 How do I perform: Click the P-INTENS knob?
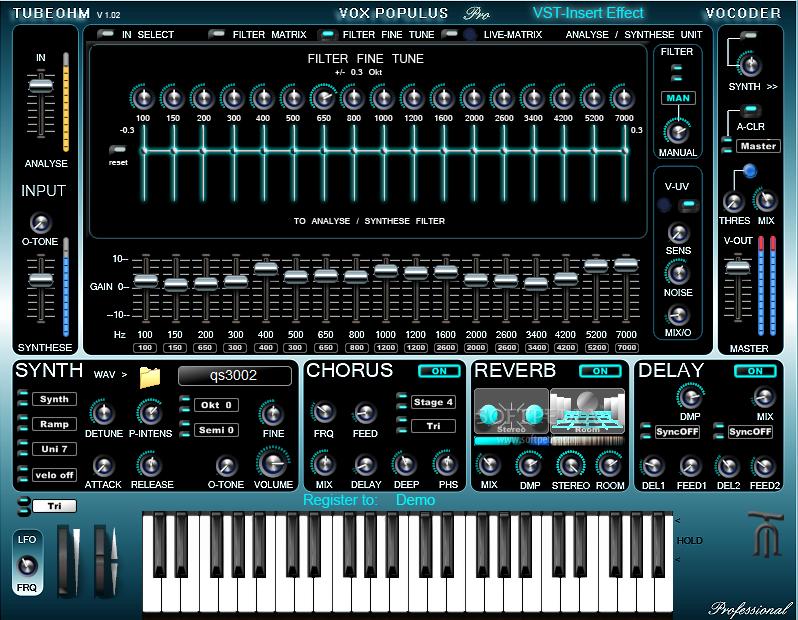150,413
